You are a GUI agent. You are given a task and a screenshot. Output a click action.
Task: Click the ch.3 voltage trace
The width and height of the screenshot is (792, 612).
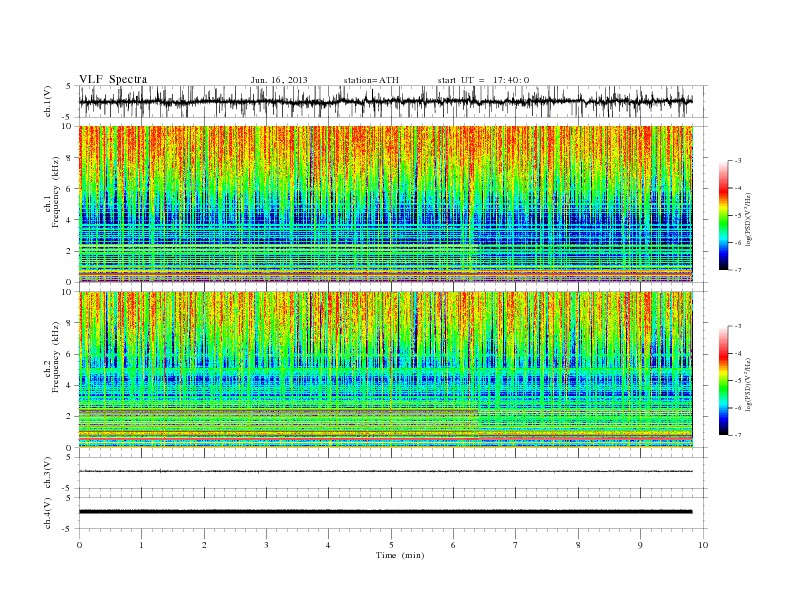coord(386,471)
